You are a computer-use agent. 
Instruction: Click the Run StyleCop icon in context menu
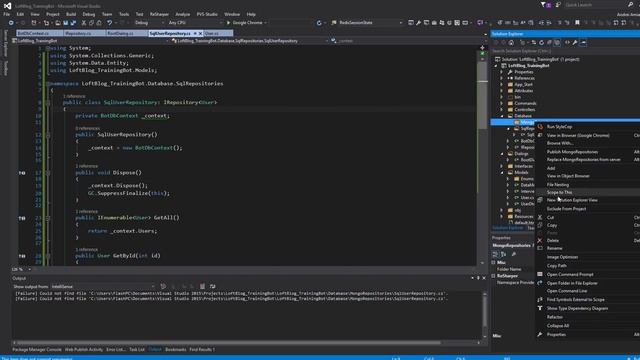[x=540, y=127]
